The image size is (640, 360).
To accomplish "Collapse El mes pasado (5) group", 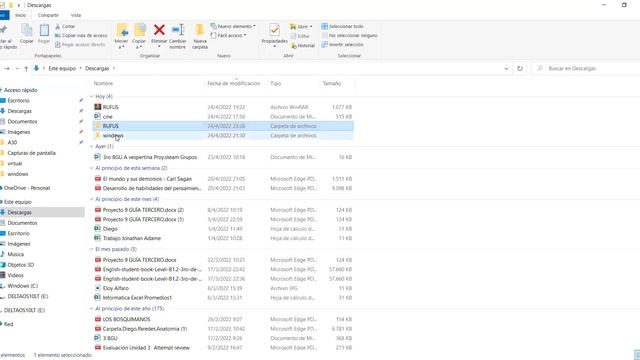I will (x=91, y=249).
